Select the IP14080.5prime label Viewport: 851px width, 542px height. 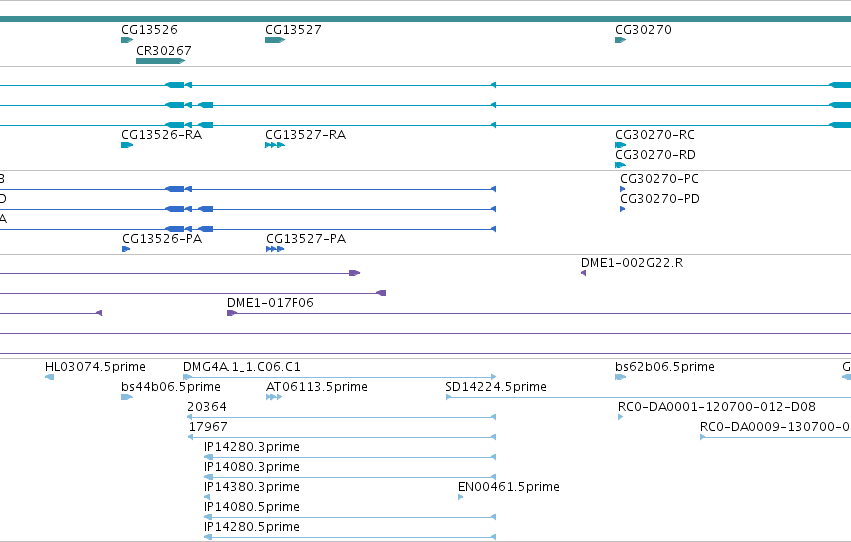(x=251, y=507)
